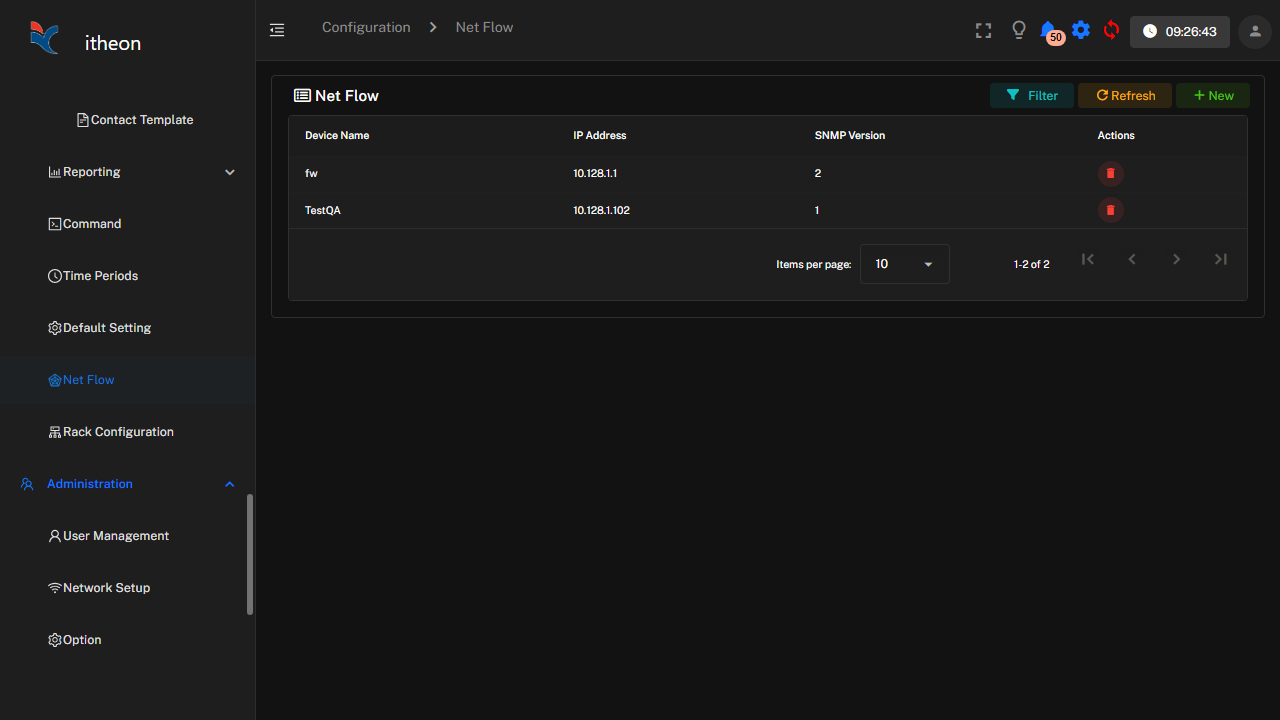Viewport: 1280px width, 720px height.
Task: Click the red sync icon in the header
Action: click(x=1111, y=30)
